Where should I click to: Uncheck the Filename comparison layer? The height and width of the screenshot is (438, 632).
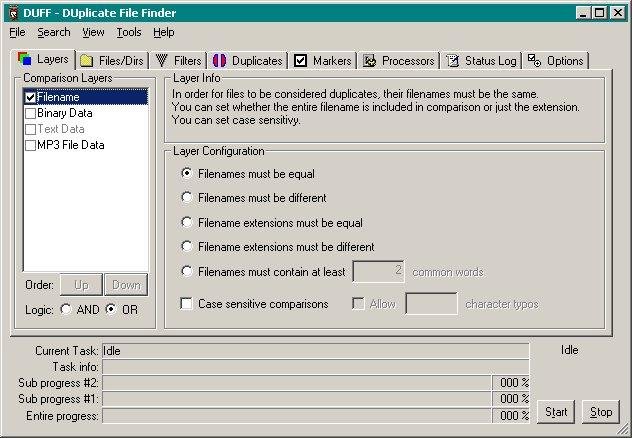(x=30, y=98)
